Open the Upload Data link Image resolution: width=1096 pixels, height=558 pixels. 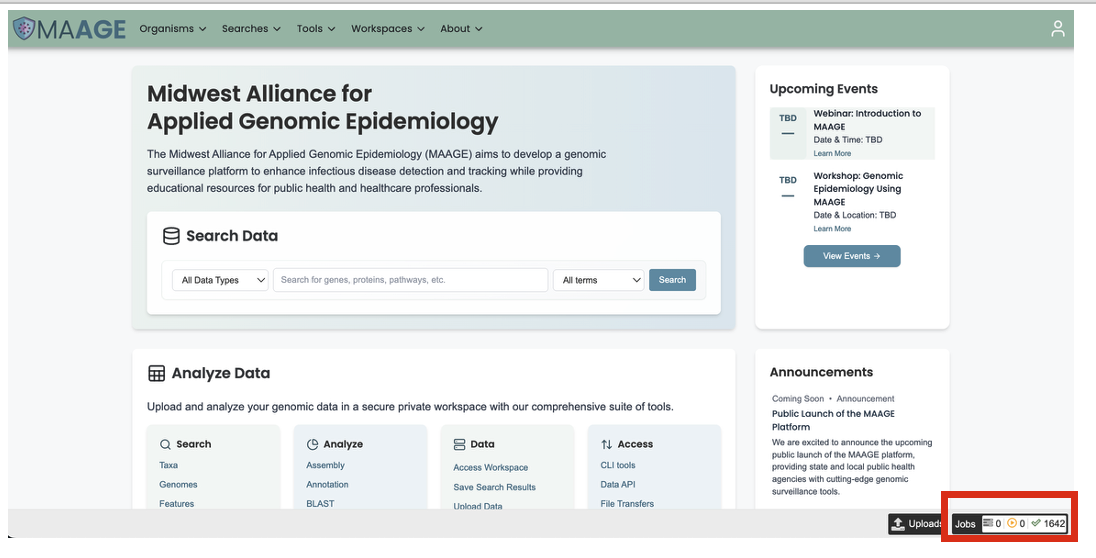tap(477, 506)
